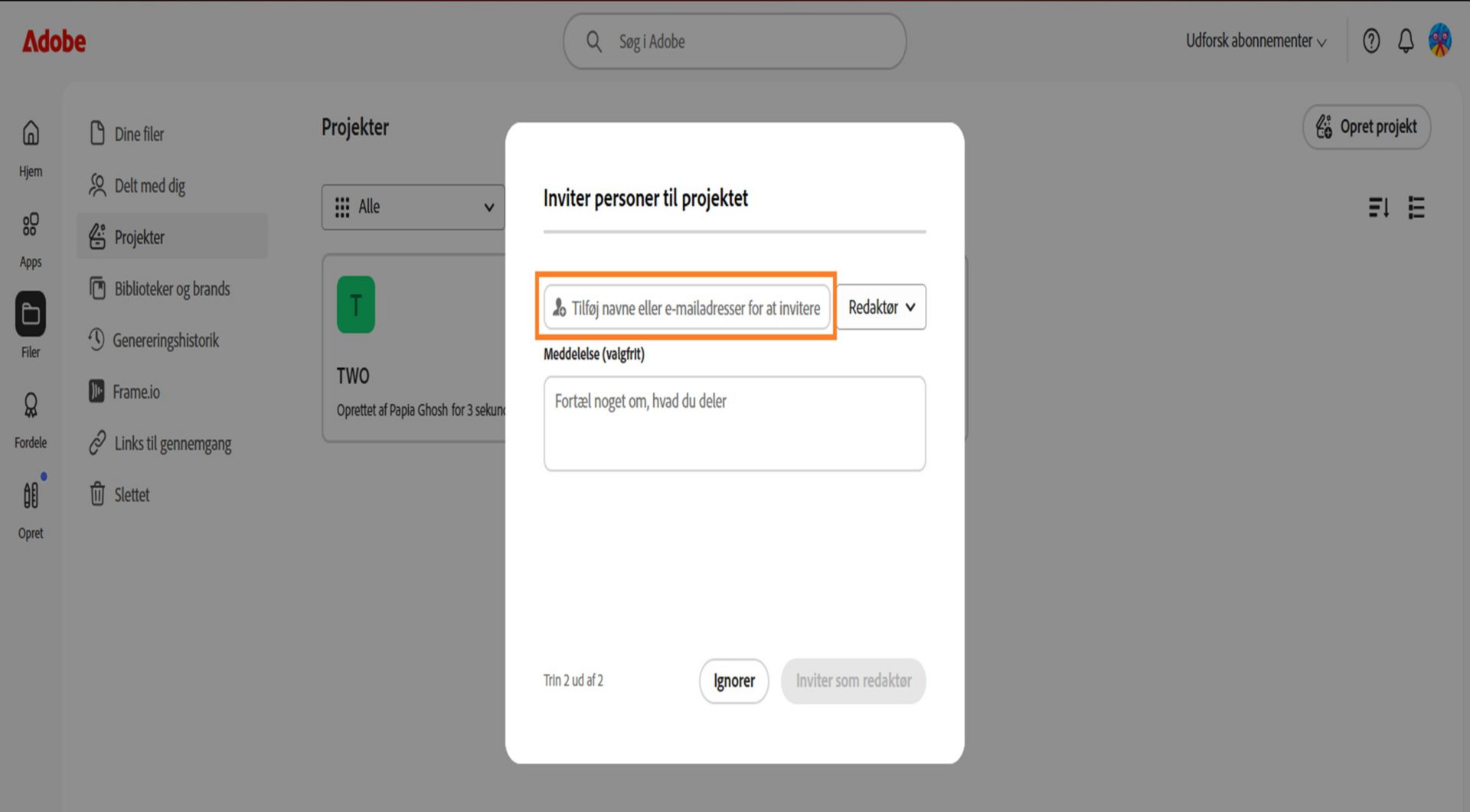Focus the Meddelelse message text area
Viewport: 1470px width, 812px height.
click(x=734, y=423)
